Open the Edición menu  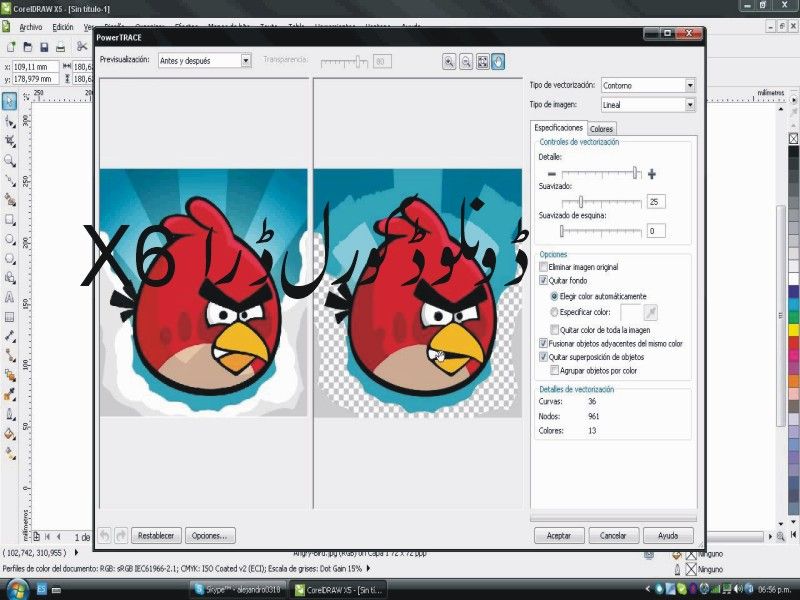click(x=63, y=27)
